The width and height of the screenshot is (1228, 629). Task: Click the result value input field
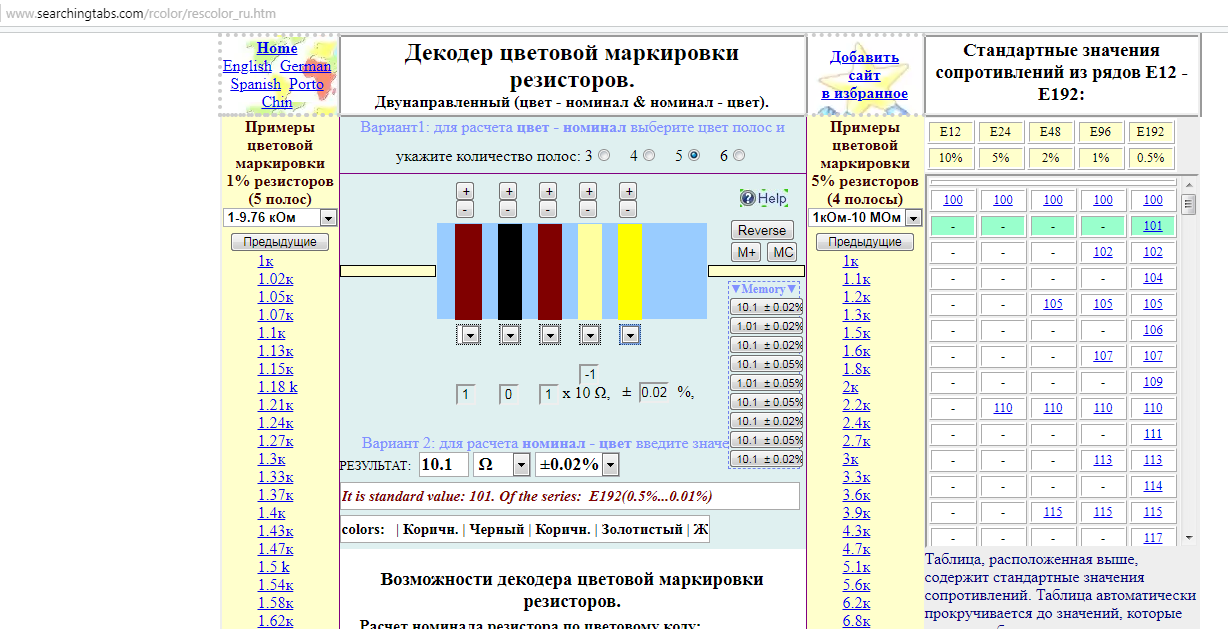[x=444, y=464]
